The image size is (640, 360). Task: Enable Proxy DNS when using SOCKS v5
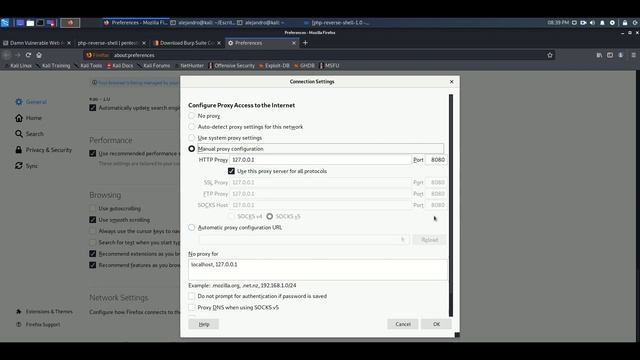tap(191, 307)
